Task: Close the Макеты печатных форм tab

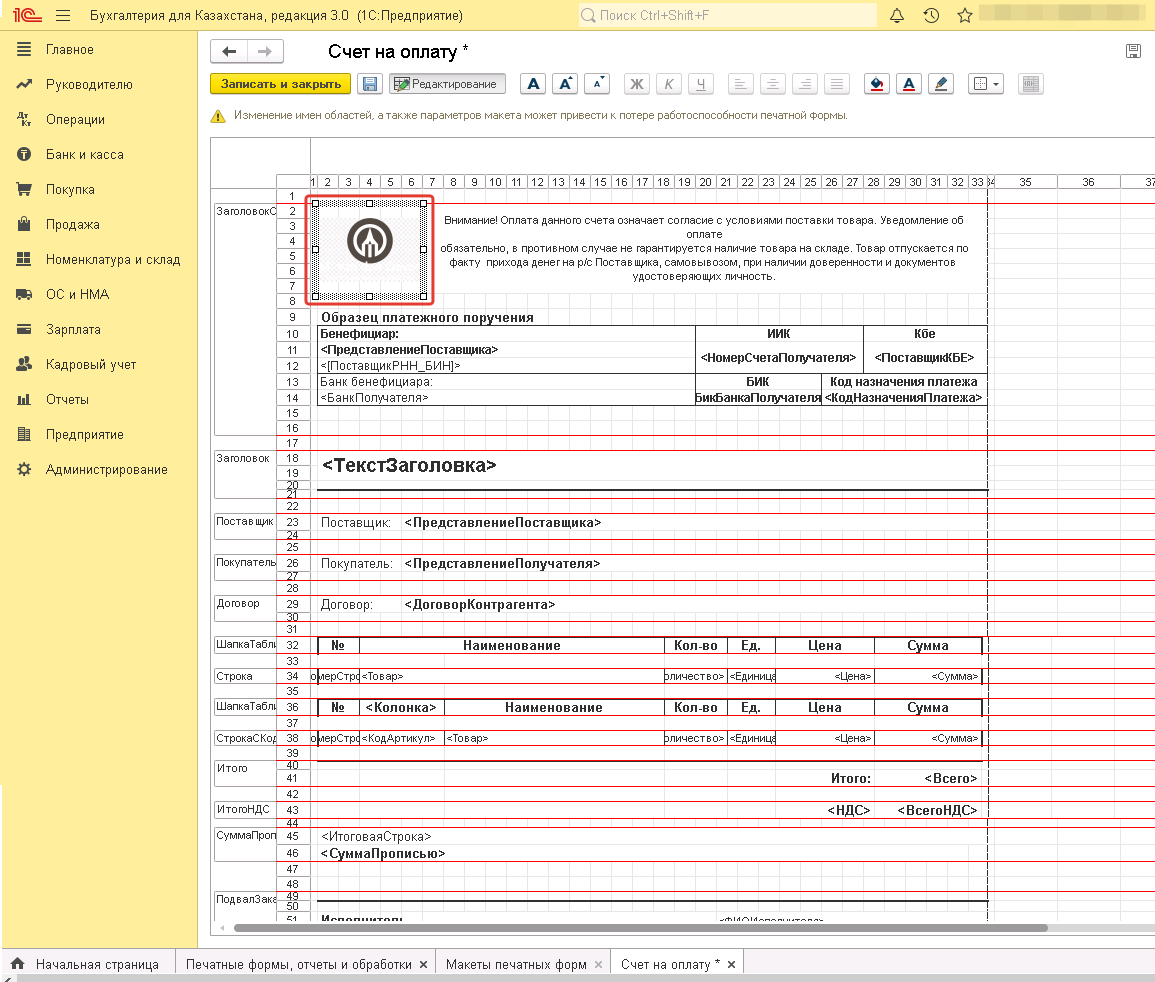Action: [598, 964]
